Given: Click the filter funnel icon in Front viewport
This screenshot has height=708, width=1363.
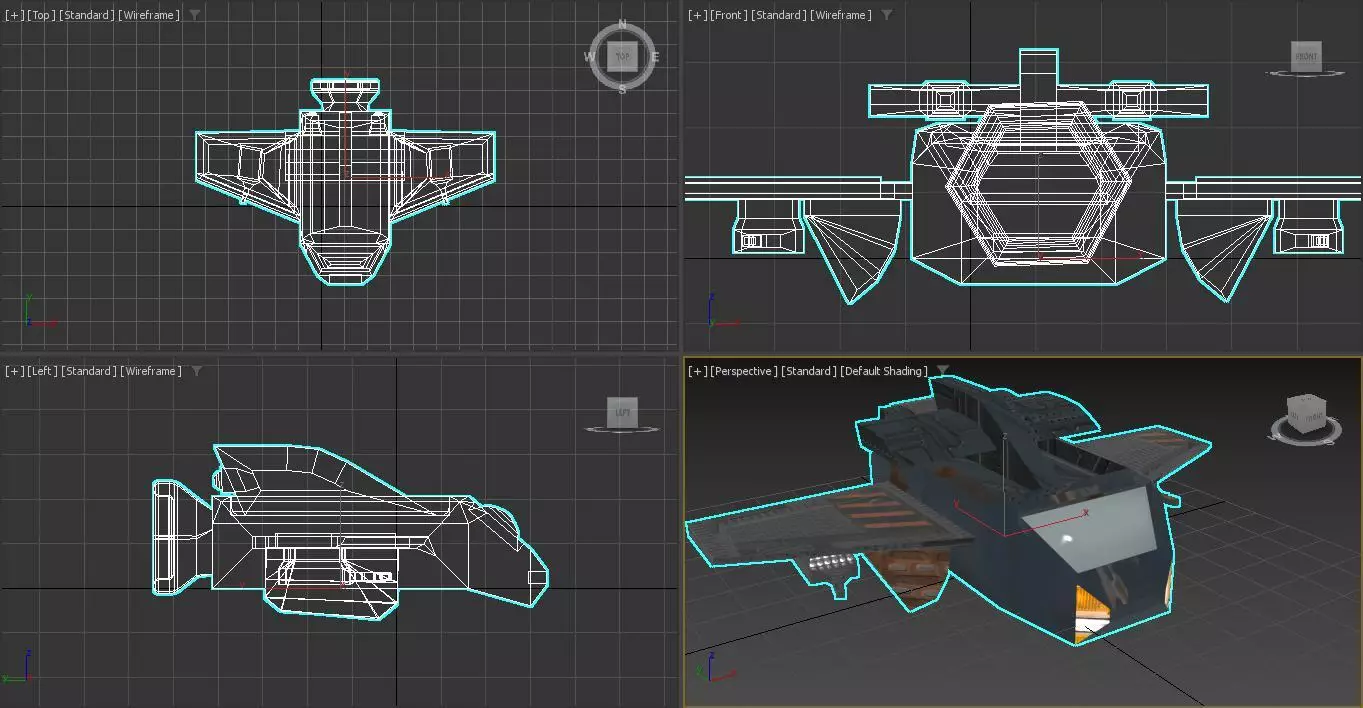Looking at the screenshot, I should [x=886, y=15].
